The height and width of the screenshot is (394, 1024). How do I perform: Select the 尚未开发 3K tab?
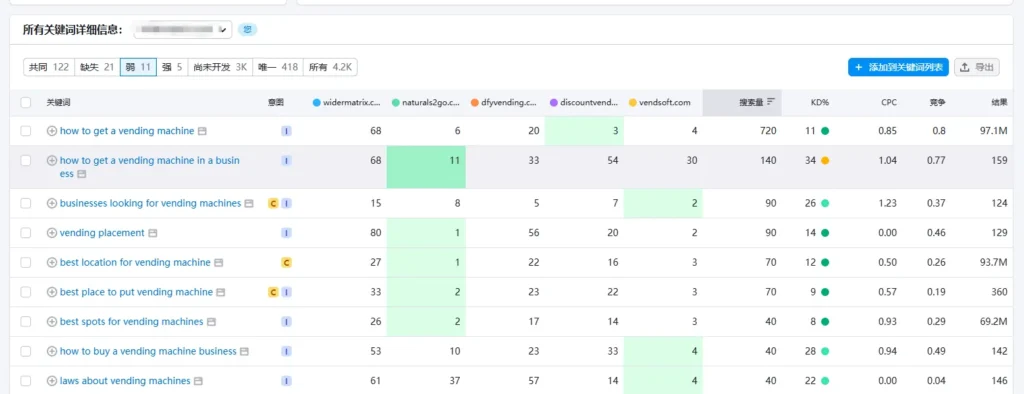click(220, 67)
